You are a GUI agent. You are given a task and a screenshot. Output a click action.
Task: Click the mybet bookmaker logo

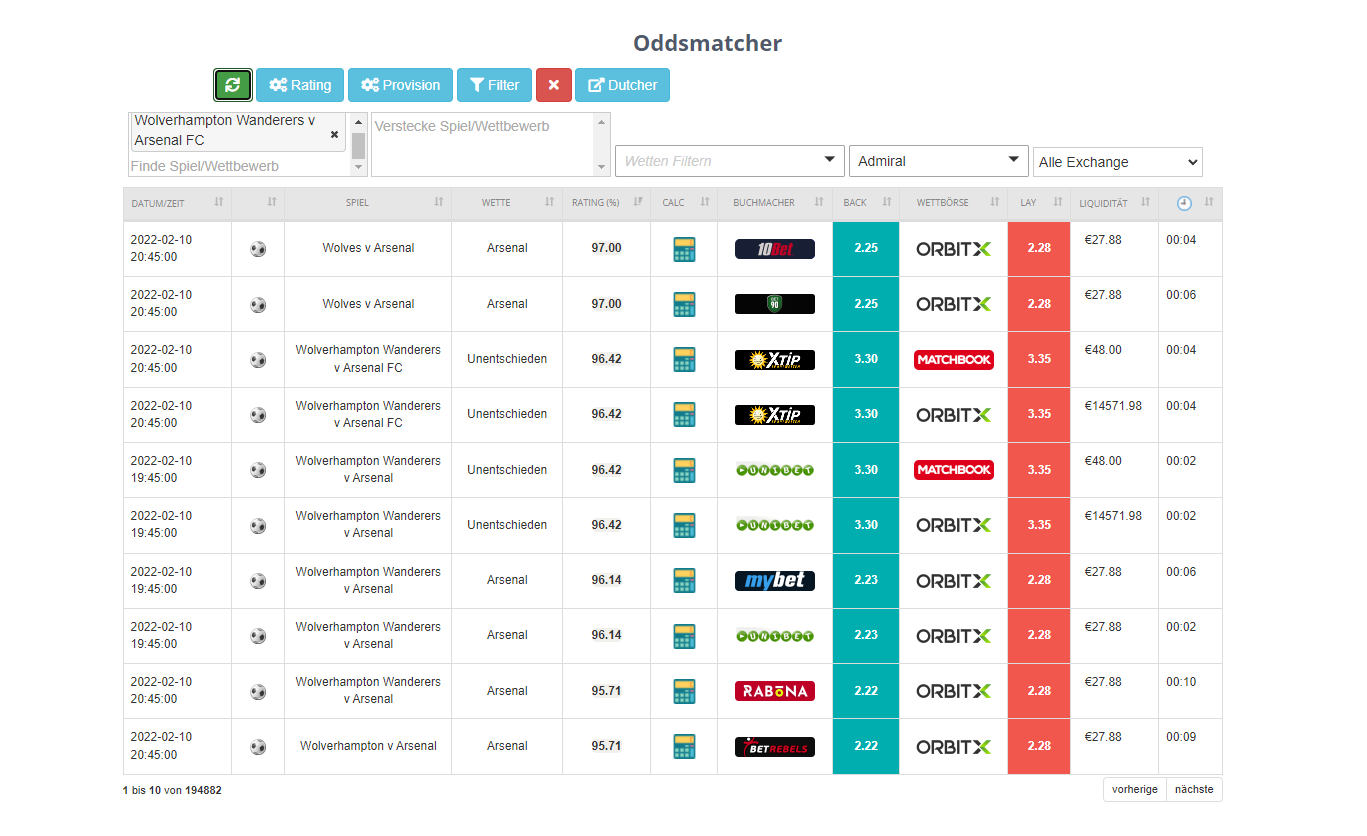[x=775, y=581]
